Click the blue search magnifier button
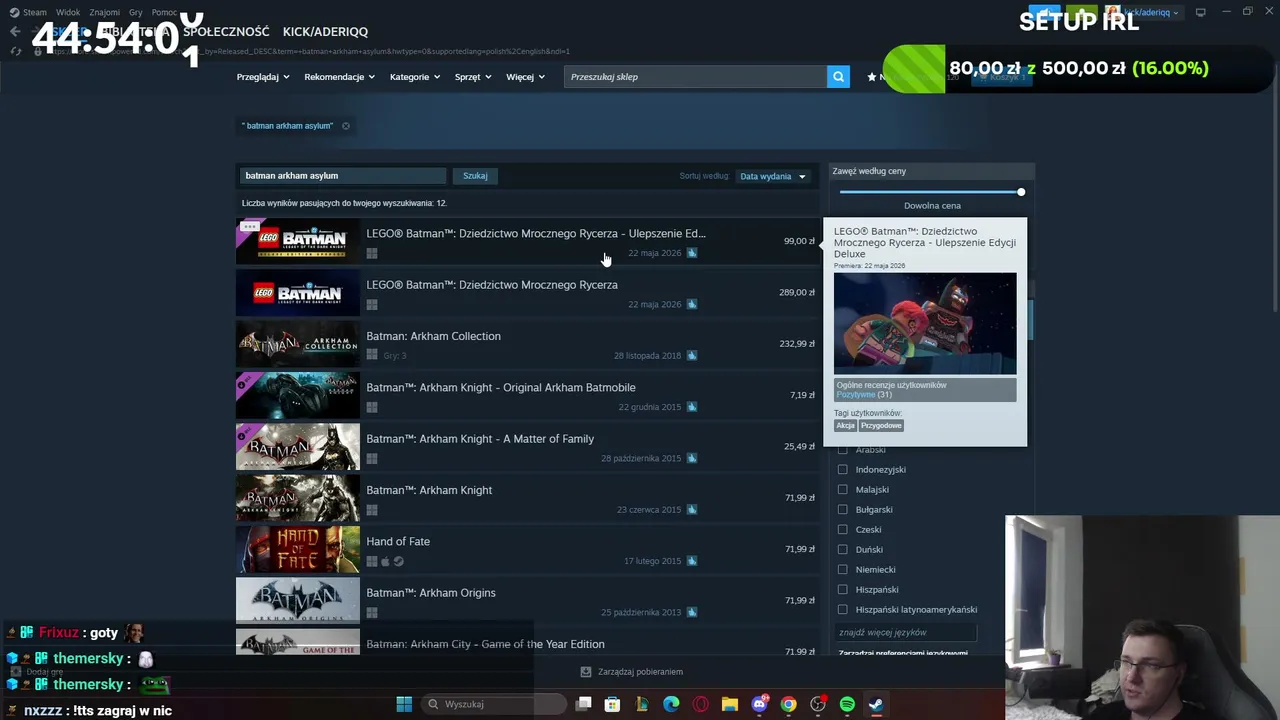 coord(838,77)
